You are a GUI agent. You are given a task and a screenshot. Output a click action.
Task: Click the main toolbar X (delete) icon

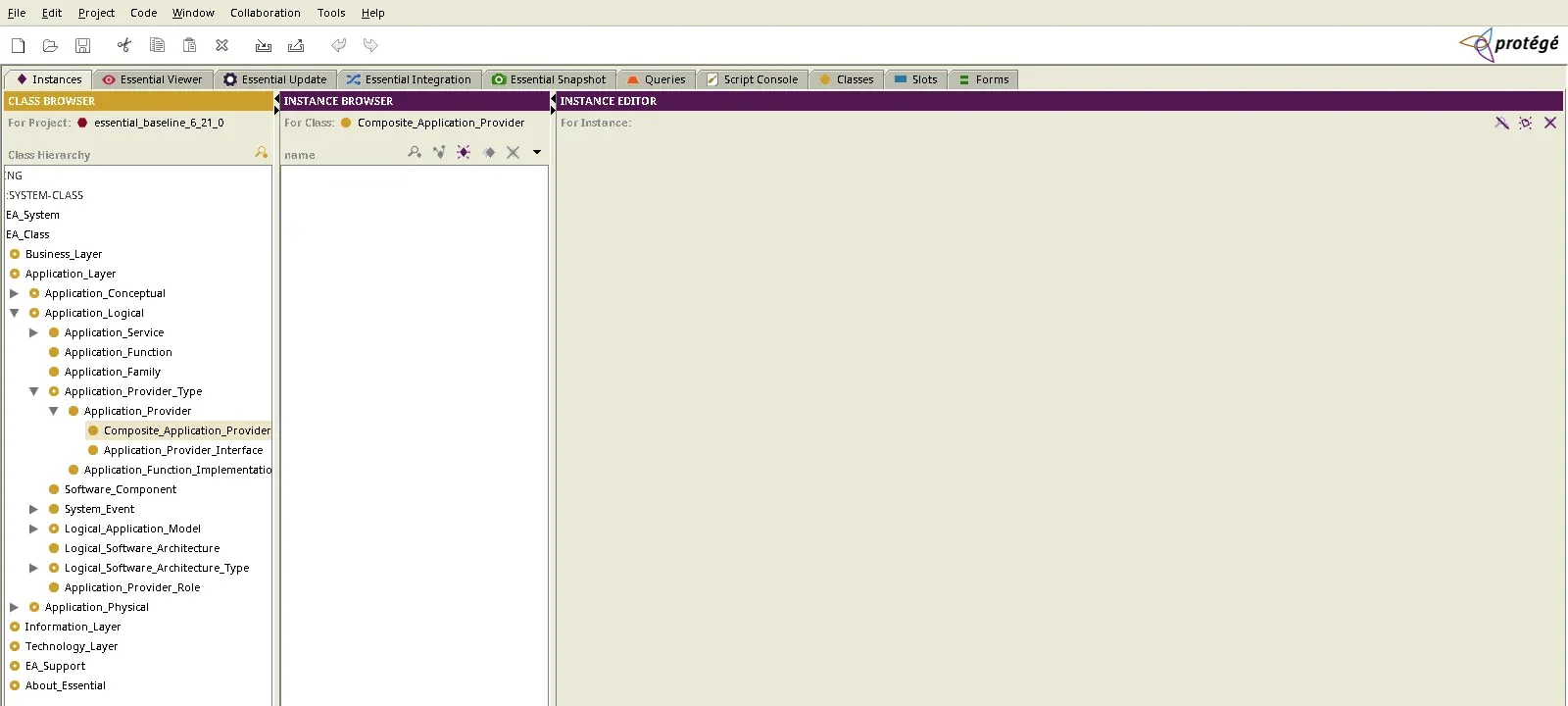pyautogui.click(x=222, y=45)
